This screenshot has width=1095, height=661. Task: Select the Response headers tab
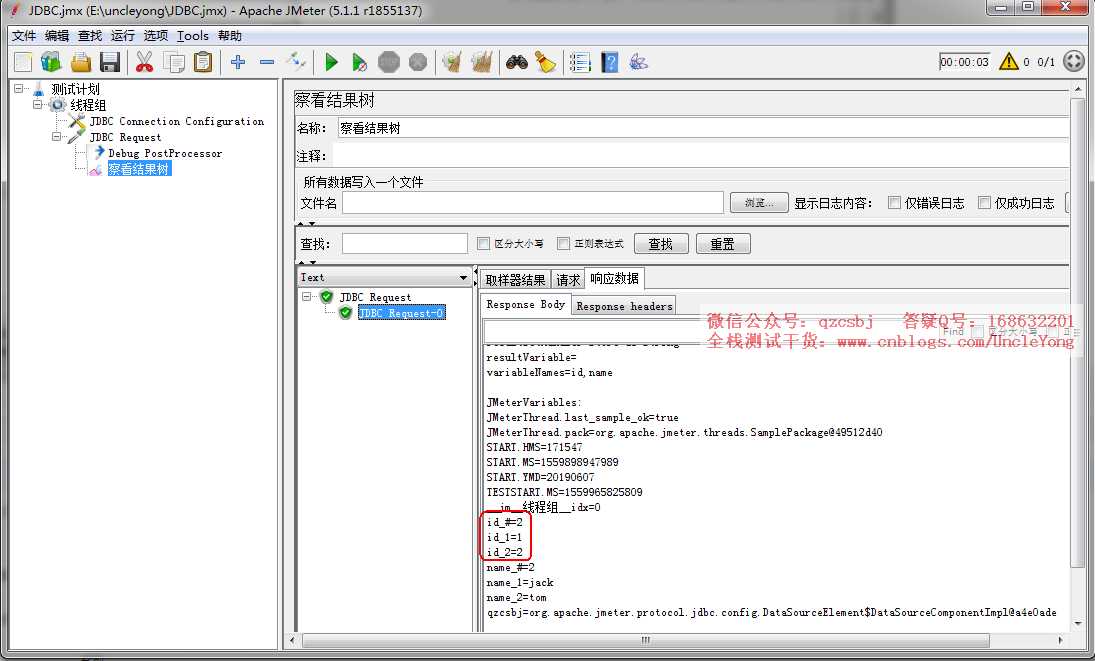tap(624, 306)
